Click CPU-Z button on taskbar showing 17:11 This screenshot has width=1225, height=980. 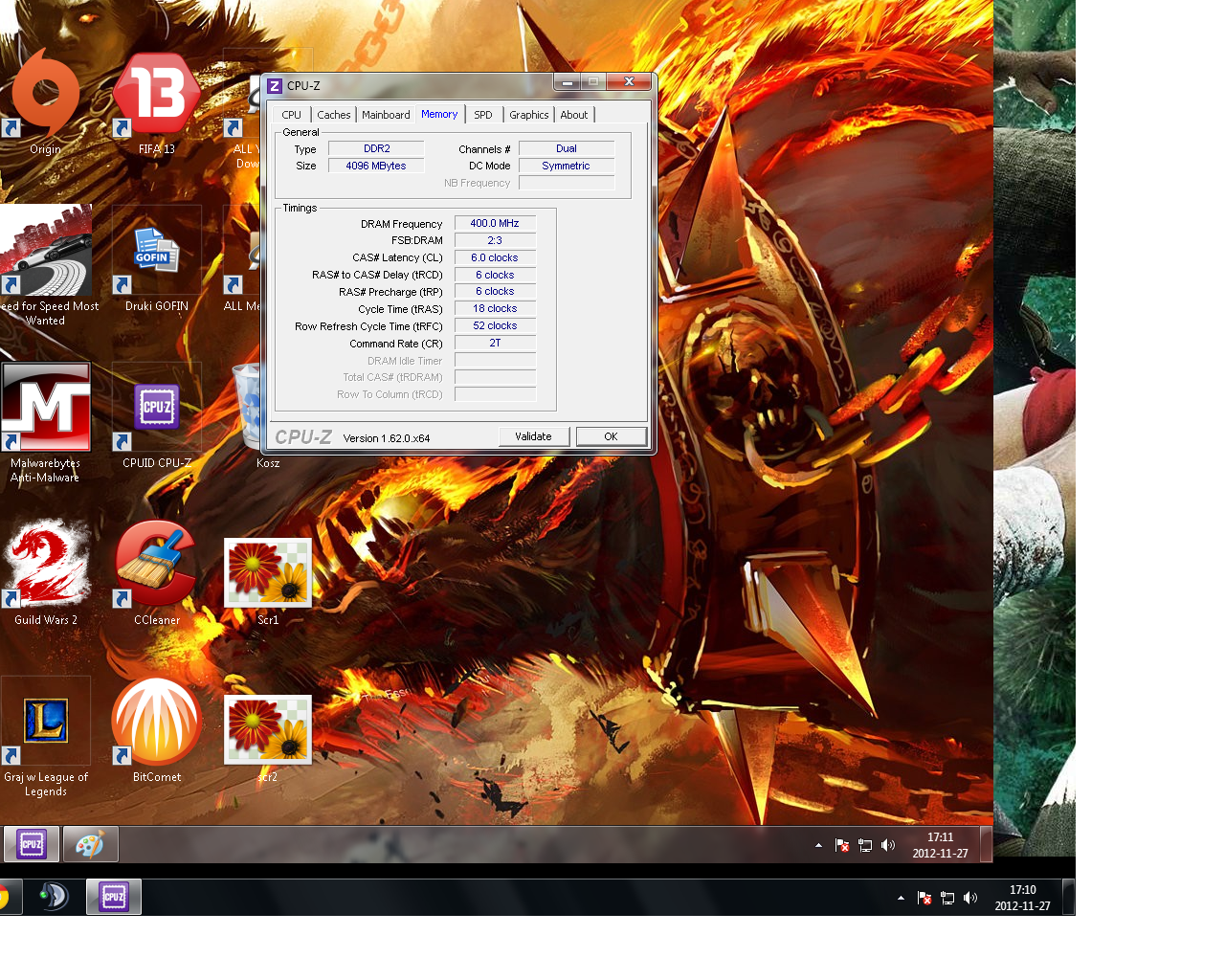point(32,844)
